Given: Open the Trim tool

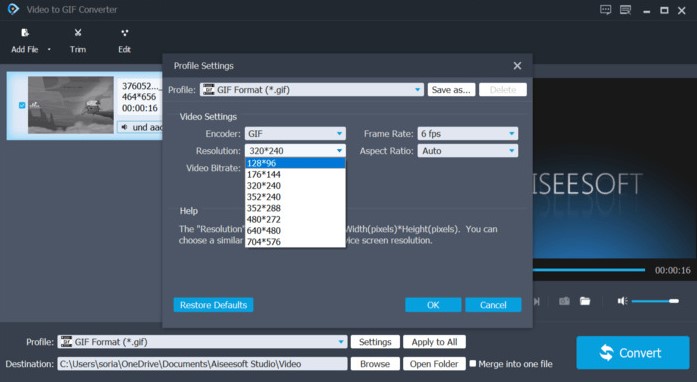Looking at the screenshot, I should [x=78, y=40].
